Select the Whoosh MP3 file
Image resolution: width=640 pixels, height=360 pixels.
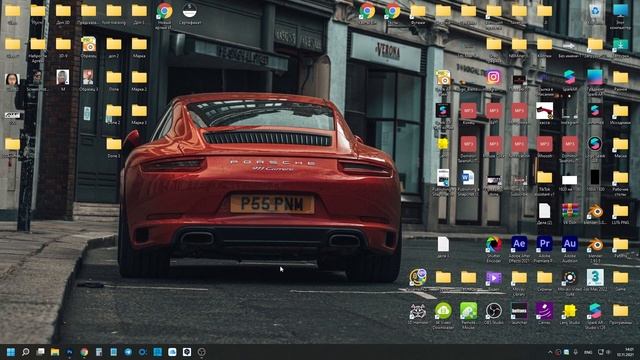544,144
